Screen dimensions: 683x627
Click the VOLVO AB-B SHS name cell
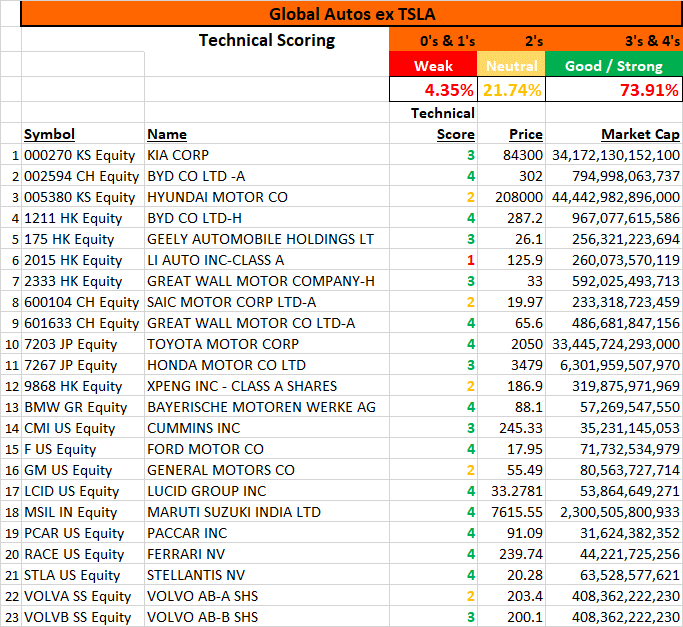click(x=267, y=617)
